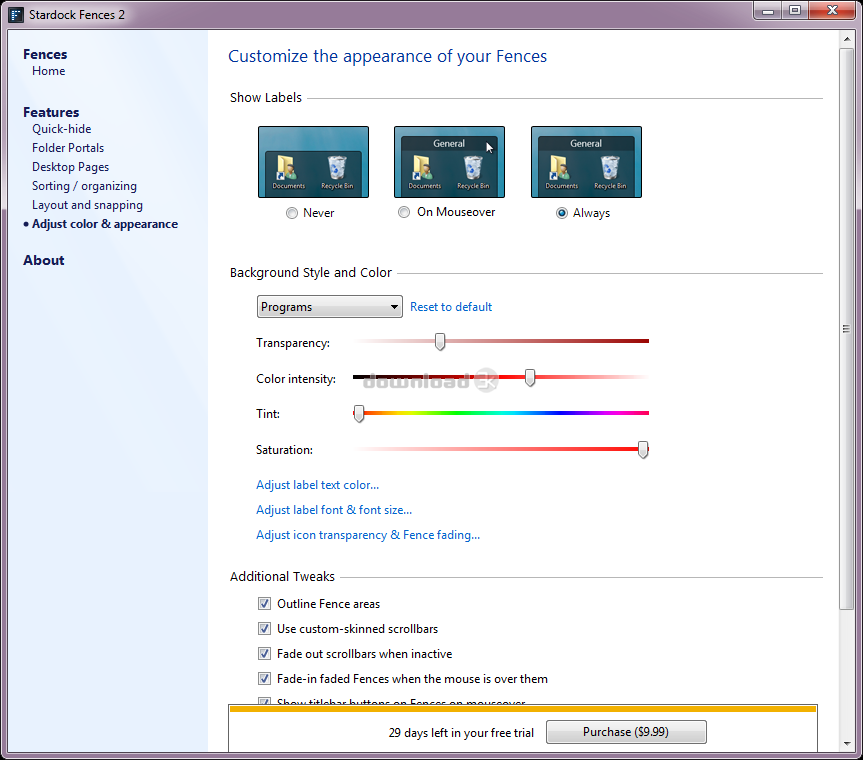Screen dimensions: 863x760
Task: Open the About section
Action: tap(43, 260)
